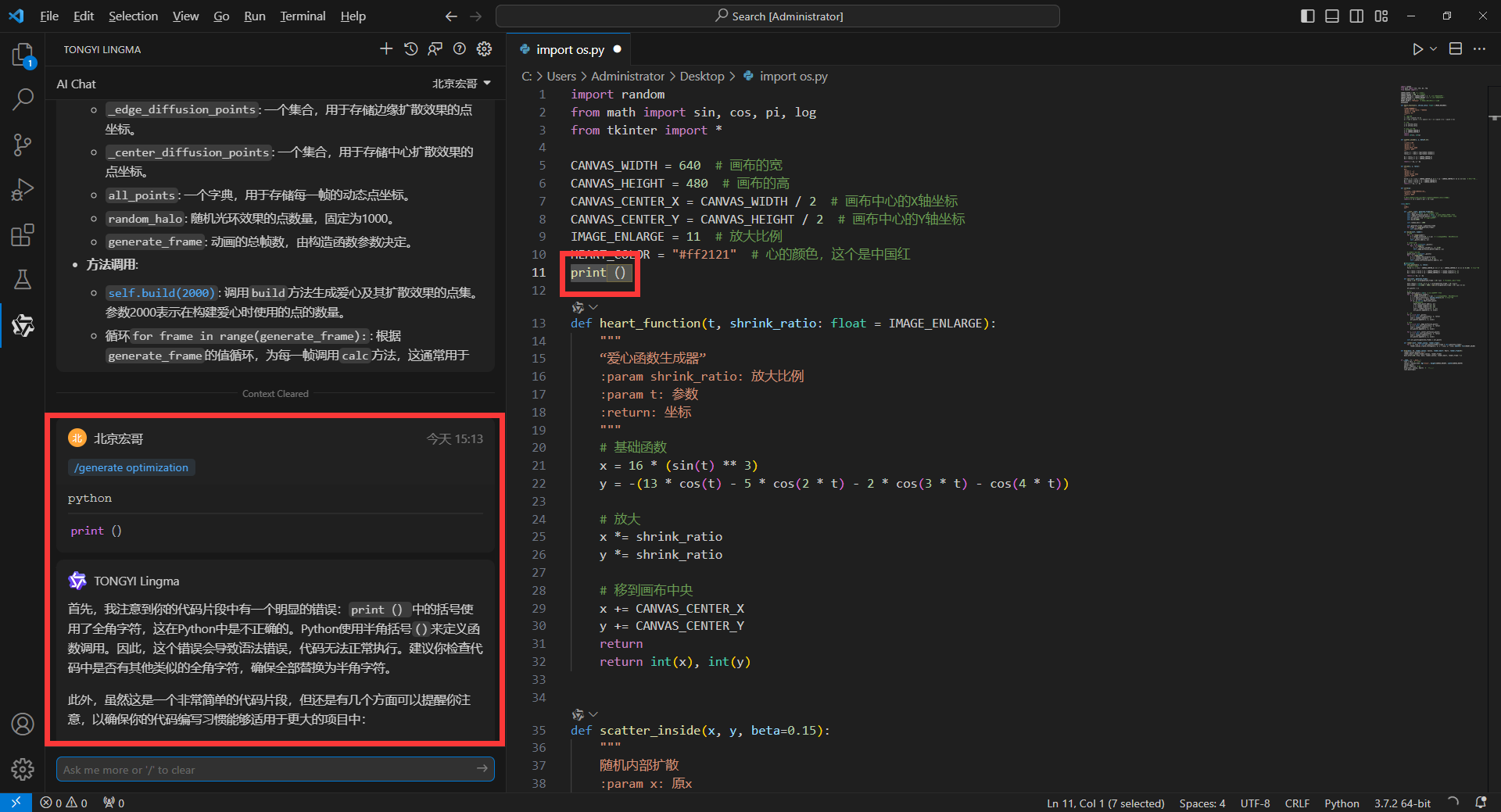Open the Testing flask view
Screen dimensions: 1501x812
pyautogui.click(x=23, y=280)
